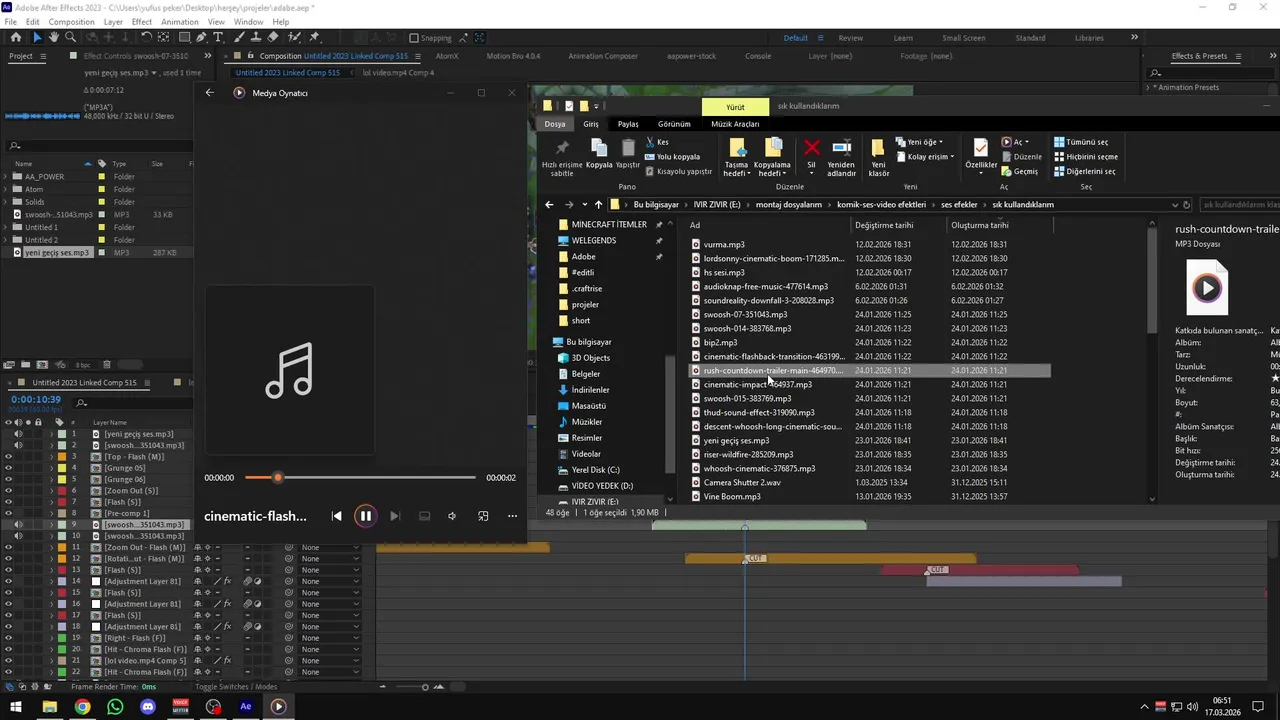This screenshot has width=1280, height=720.
Task: Switch to Görünüm tab in Explorer
Action: coord(674,124)
